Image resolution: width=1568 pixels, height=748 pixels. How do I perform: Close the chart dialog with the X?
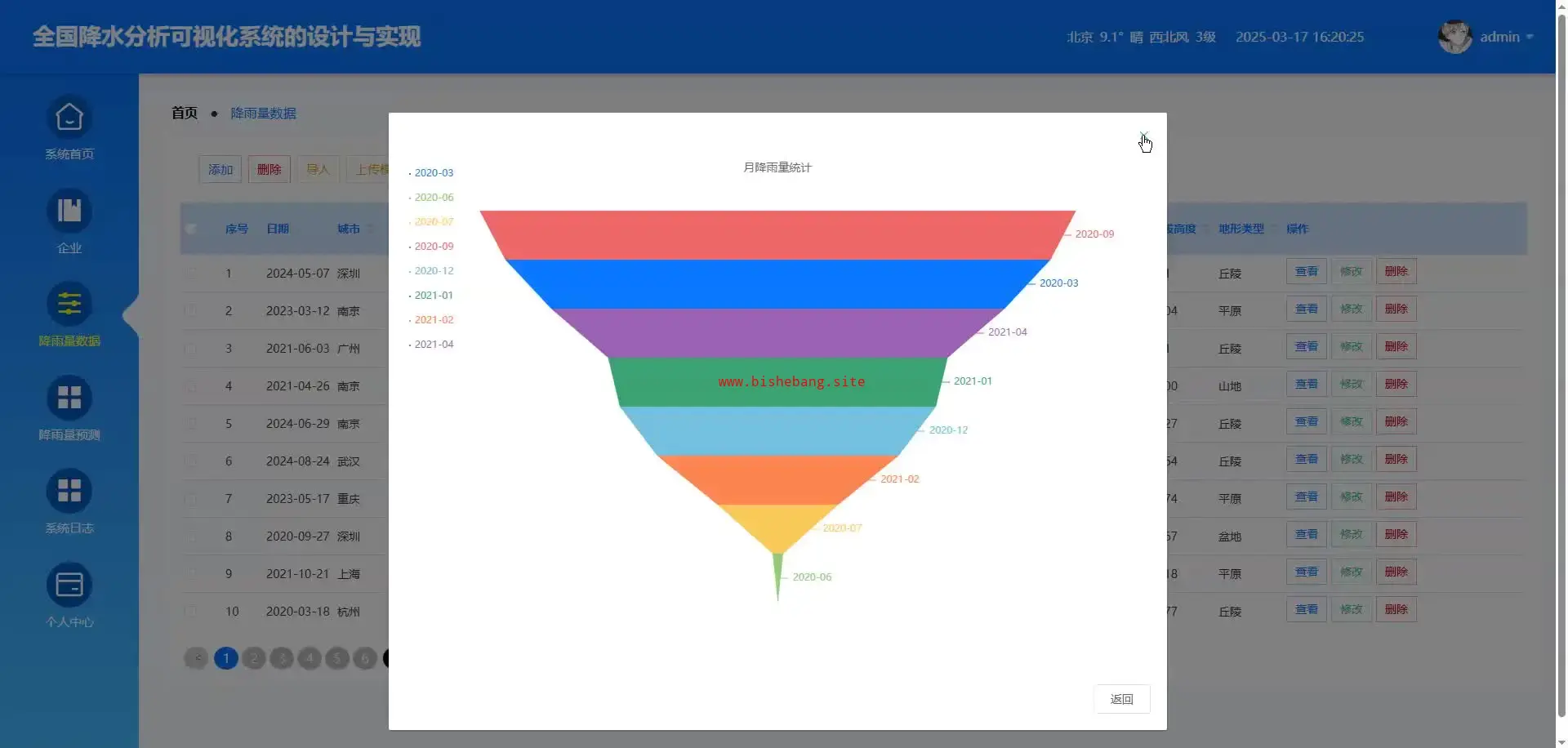1143,136
